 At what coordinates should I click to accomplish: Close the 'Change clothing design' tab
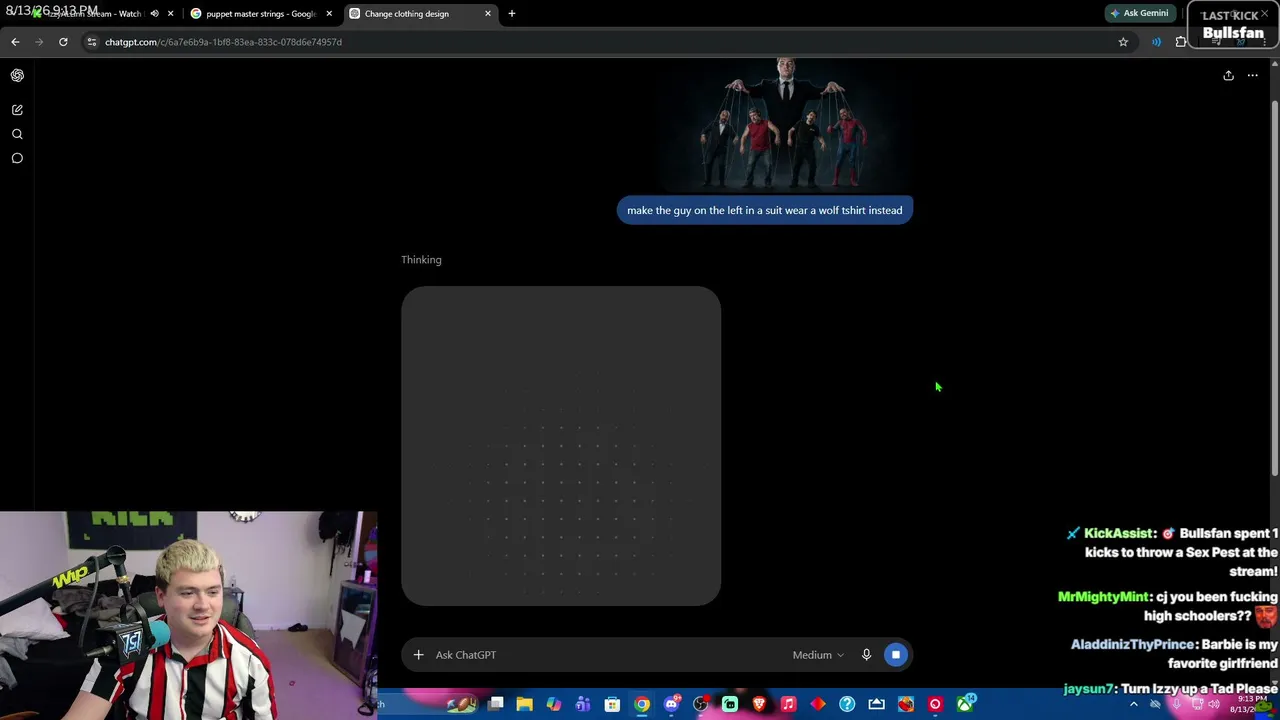pyautogui.click(x=488, y=14)
